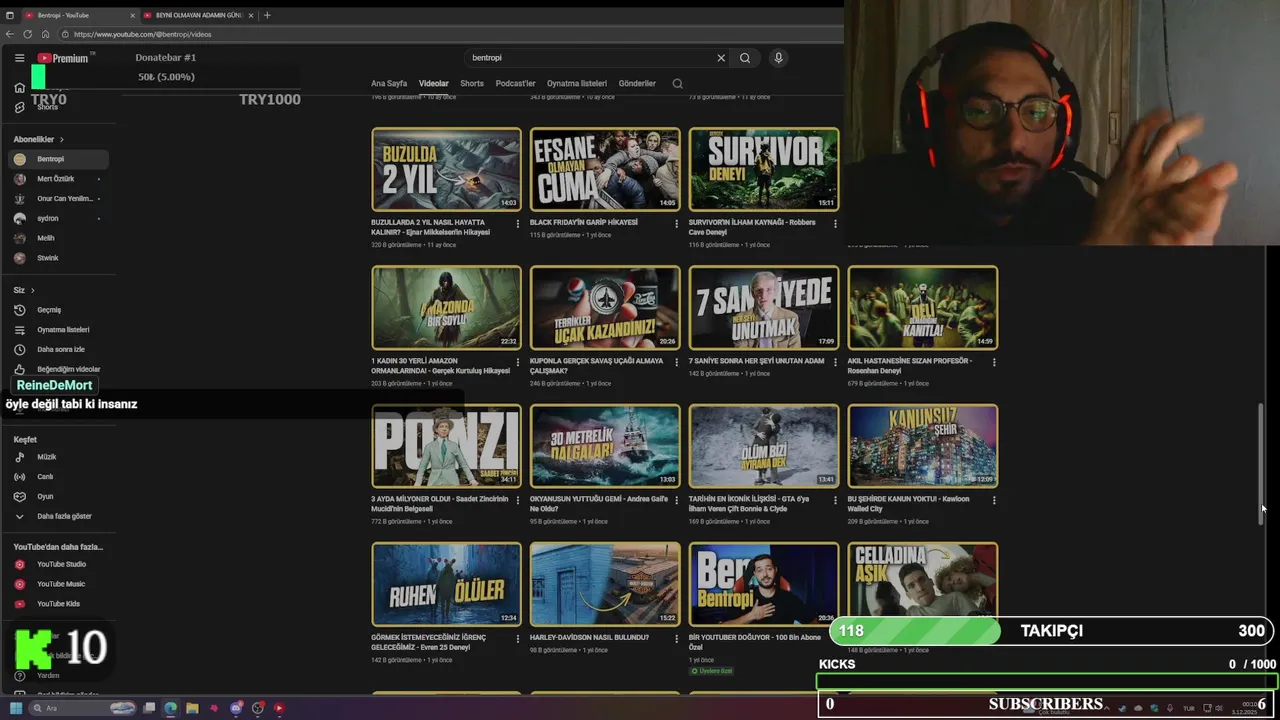Image resolution: width=1280 pixels, height=720 pixels.
Task: Open YouTube Music in sidebar
Action: (59, 584)
